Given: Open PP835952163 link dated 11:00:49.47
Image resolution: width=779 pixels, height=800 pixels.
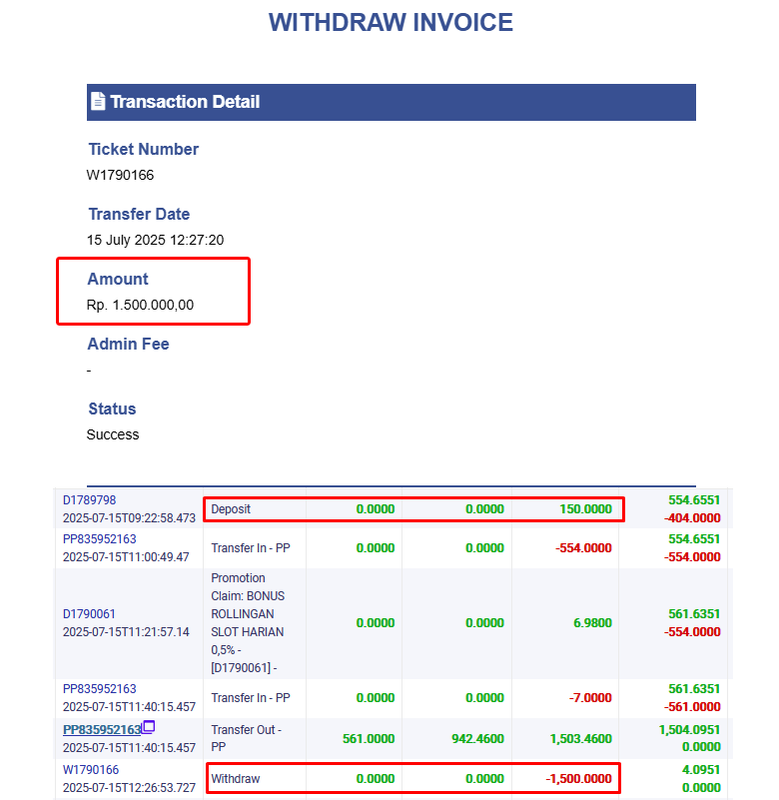Looking at the screenshot, I should (x=99, y=539).
